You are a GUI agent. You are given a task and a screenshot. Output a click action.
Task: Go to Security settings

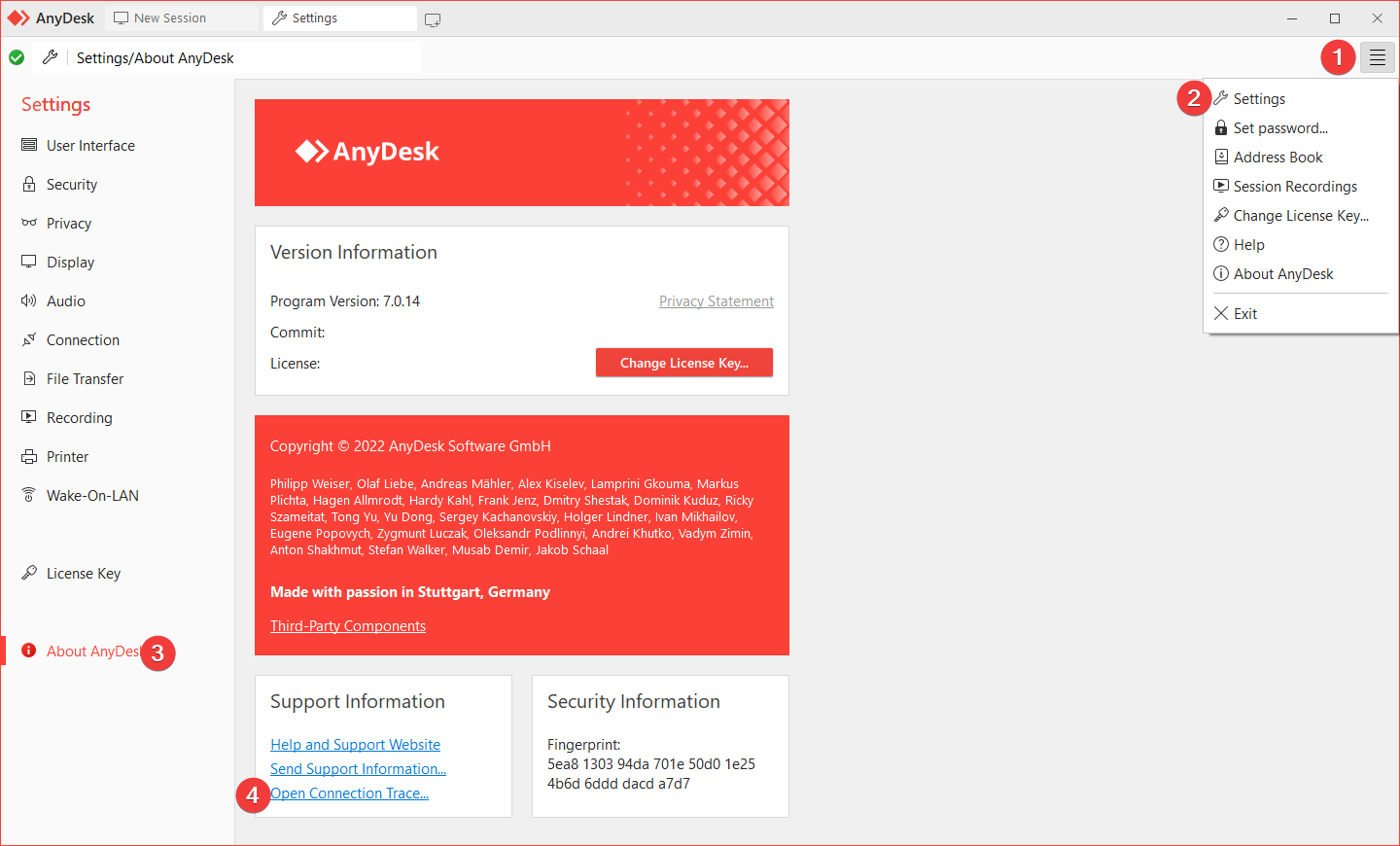(72, 184)
